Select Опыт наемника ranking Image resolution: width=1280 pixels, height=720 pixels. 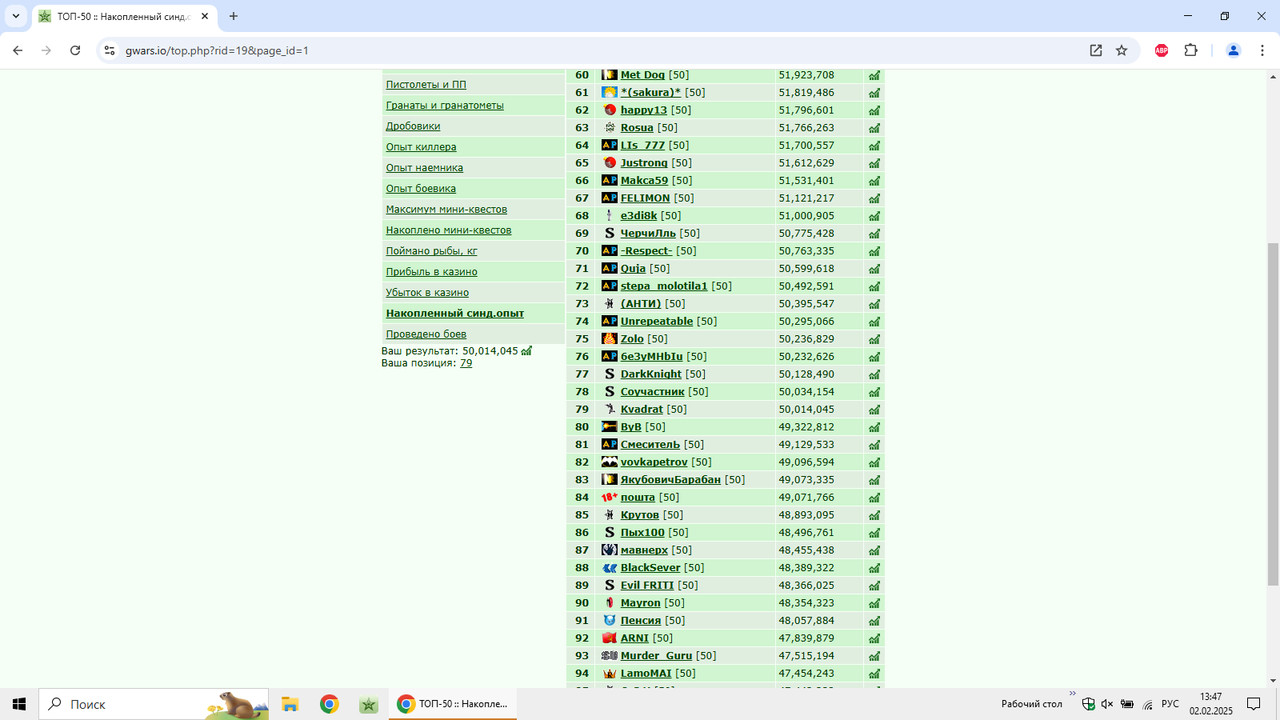click(424, 168)
